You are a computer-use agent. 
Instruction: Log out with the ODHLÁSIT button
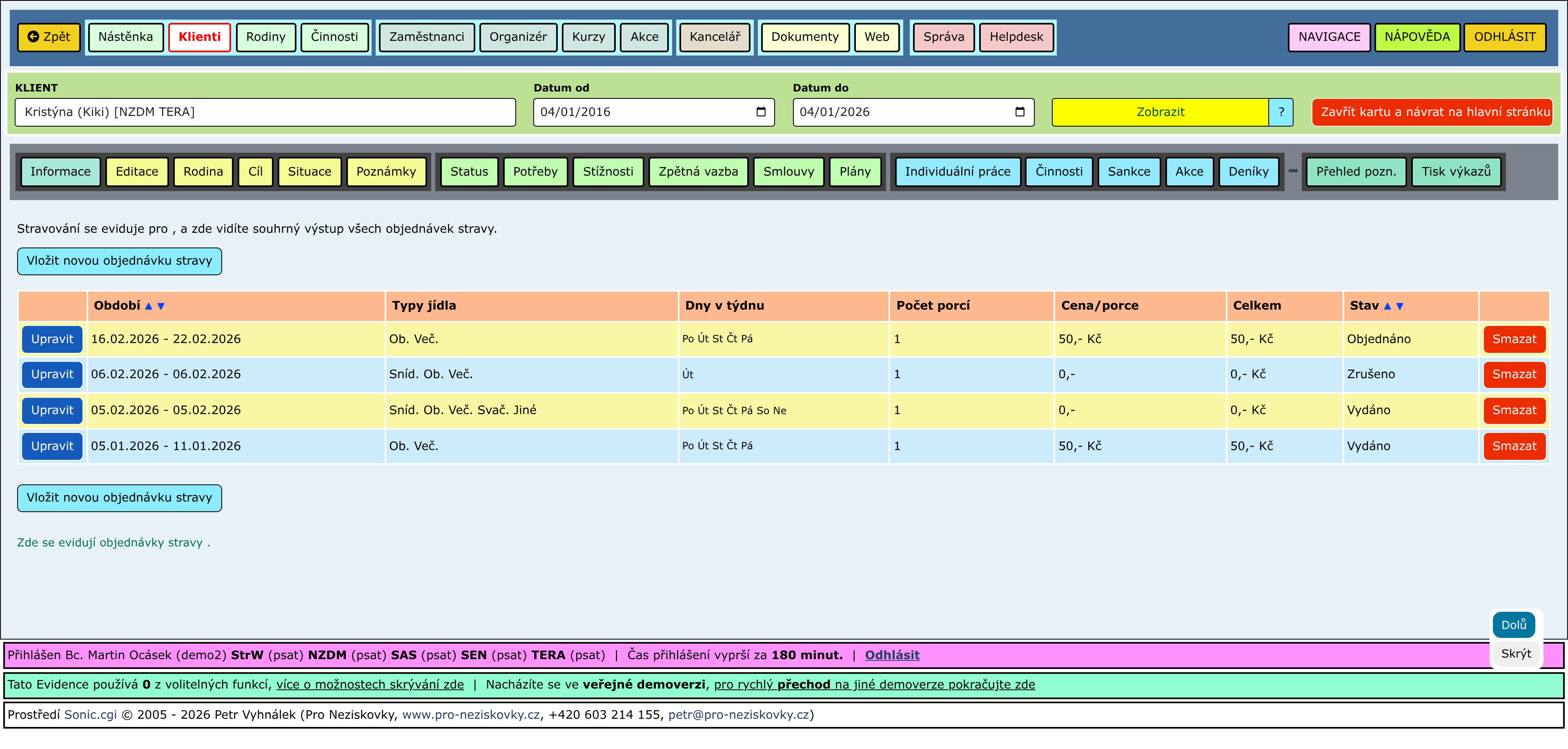pos(1505,37)
